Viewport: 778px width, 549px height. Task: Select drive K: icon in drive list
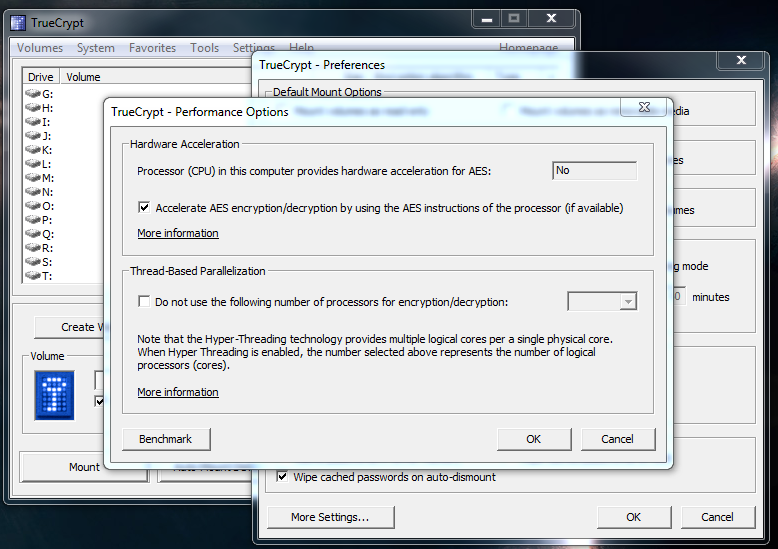(x=33, y=149)
